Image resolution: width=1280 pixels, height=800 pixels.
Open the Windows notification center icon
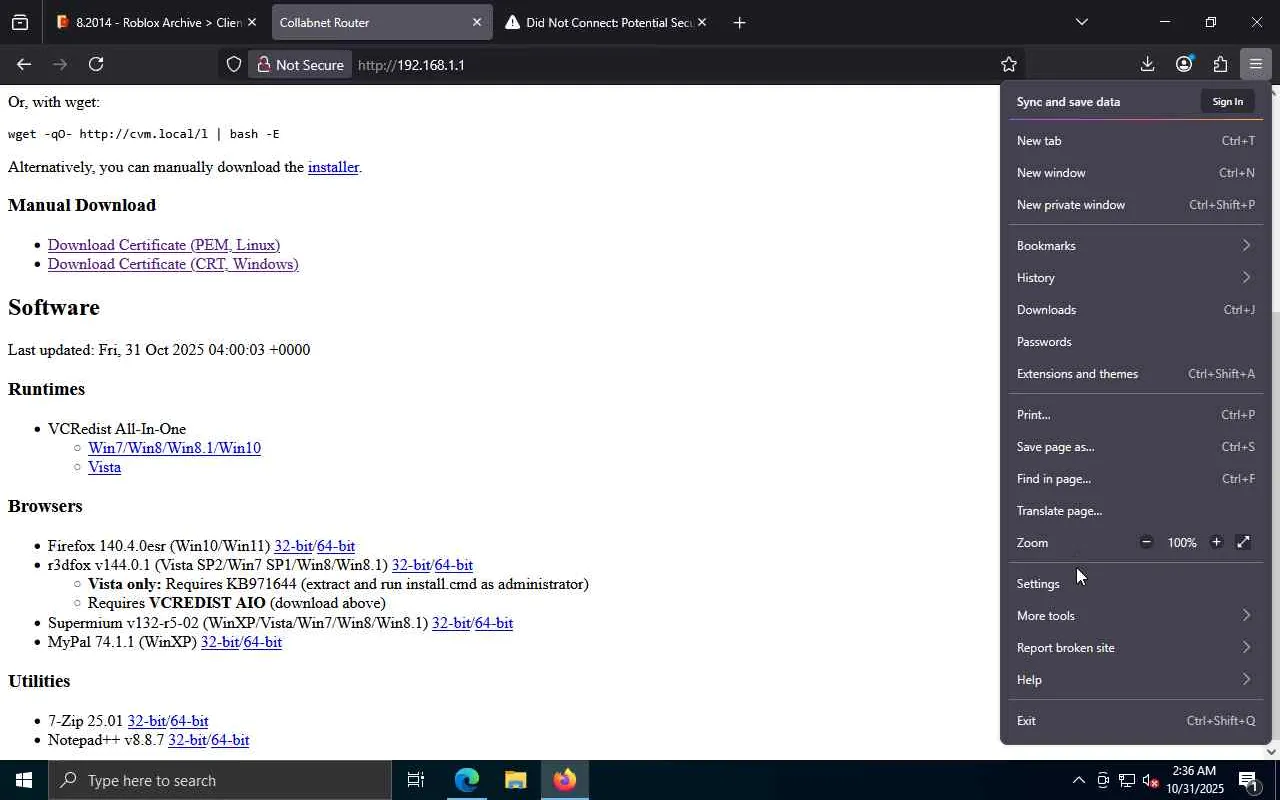pos(1248,780)
